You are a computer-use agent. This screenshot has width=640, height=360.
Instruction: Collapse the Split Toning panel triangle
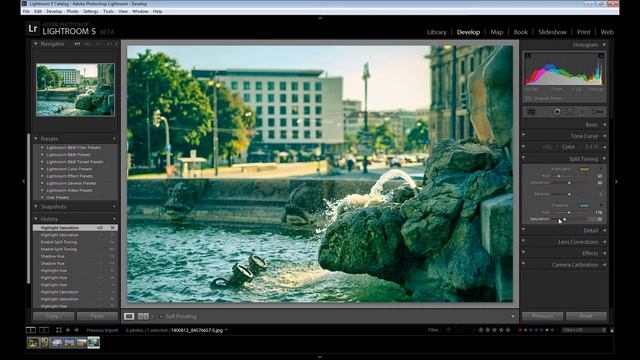click(604, 159)
